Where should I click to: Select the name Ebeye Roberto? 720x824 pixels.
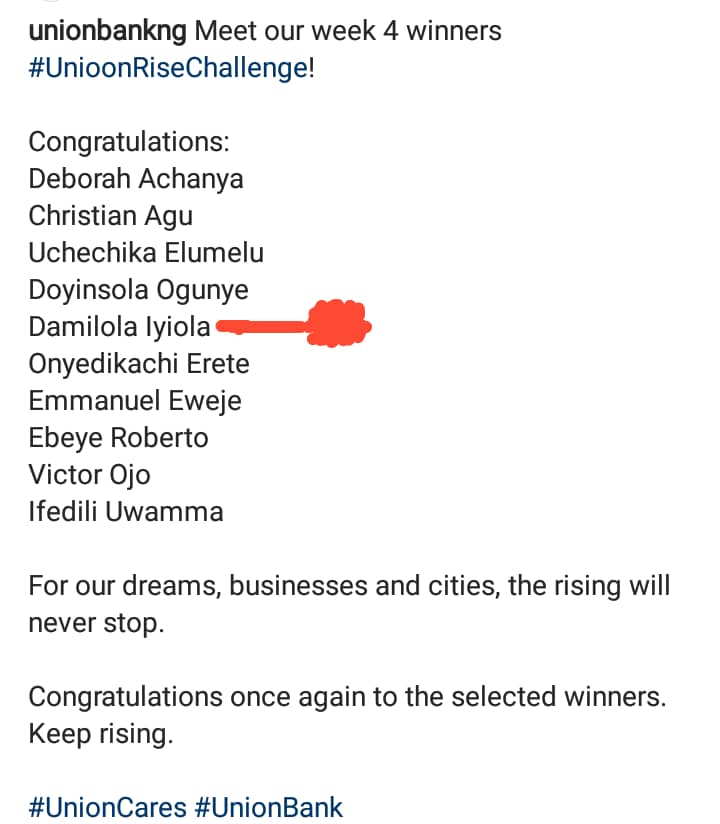click(118, 438)
